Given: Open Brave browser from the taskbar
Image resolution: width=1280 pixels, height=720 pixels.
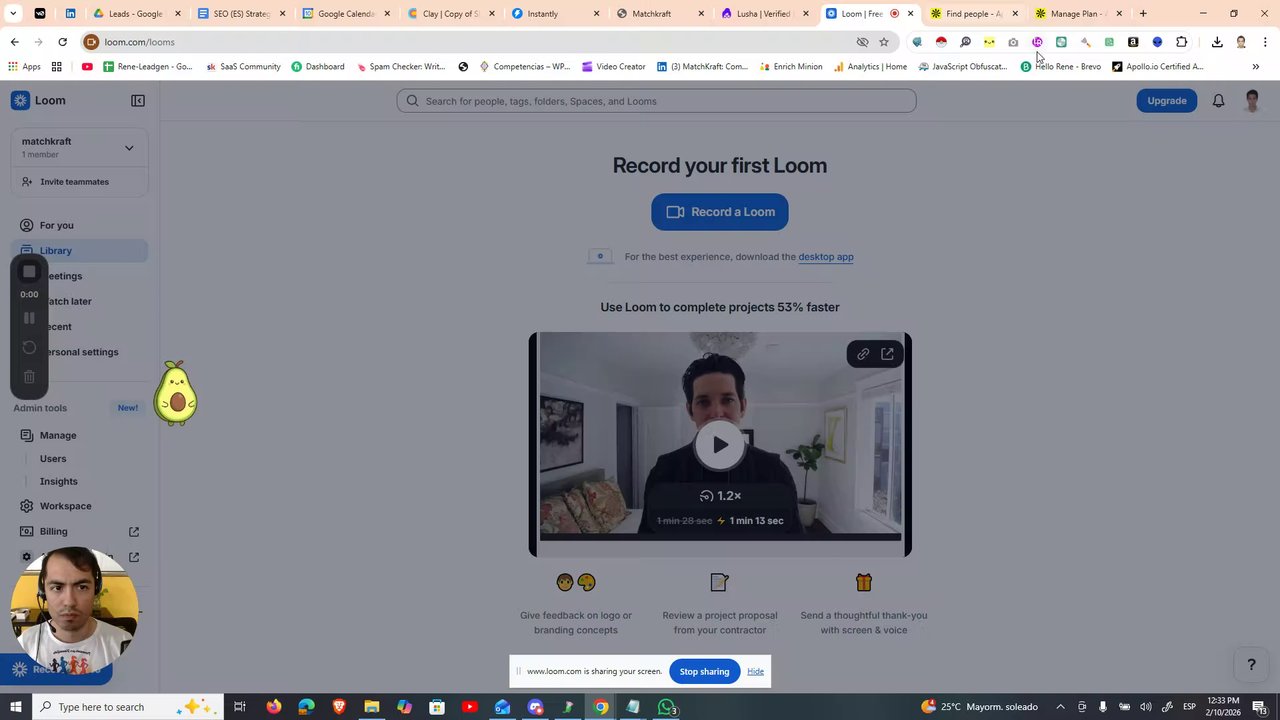Looking at the screenshot, I should [x=339, y=707].
